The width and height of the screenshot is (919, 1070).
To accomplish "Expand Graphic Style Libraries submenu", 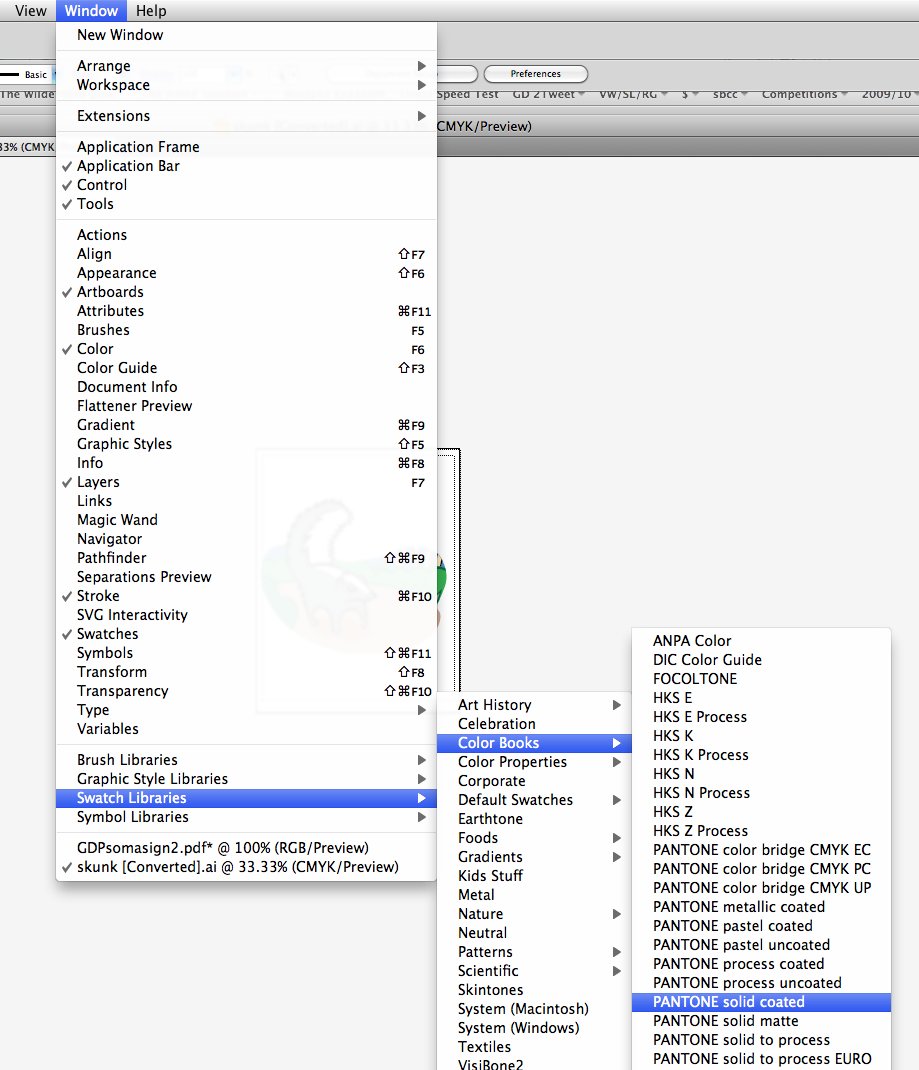I will point(246,779).
